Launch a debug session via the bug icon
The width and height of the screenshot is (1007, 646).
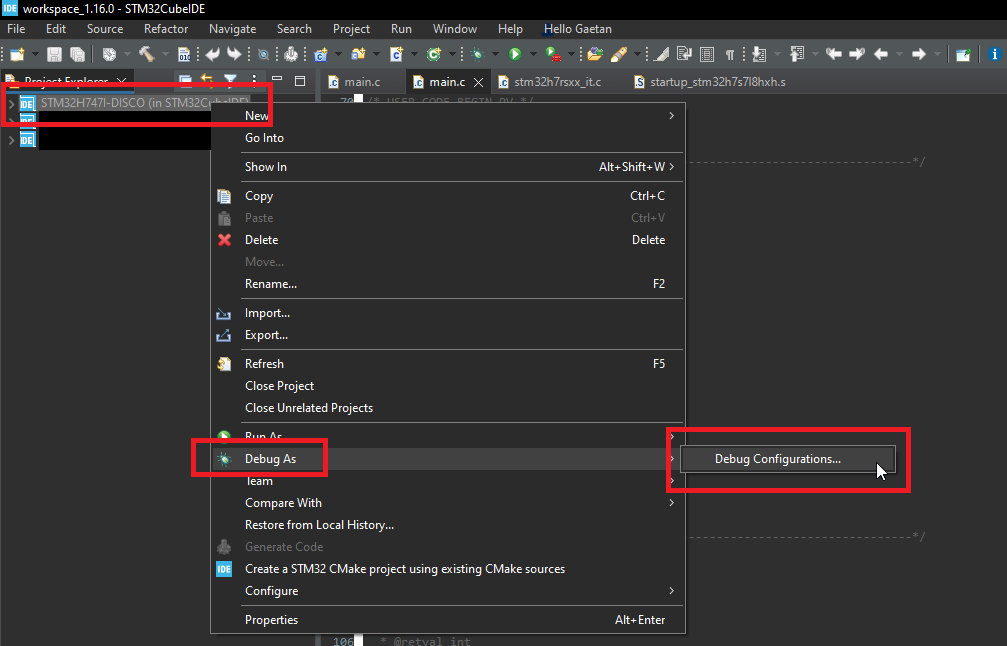click(478, 53)
